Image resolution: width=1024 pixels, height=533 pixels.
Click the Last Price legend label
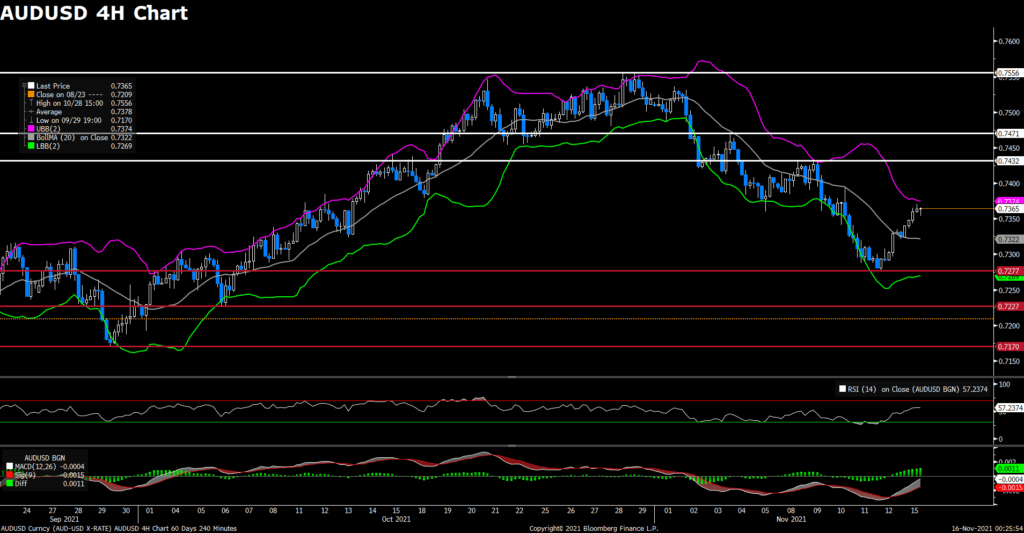53,86
